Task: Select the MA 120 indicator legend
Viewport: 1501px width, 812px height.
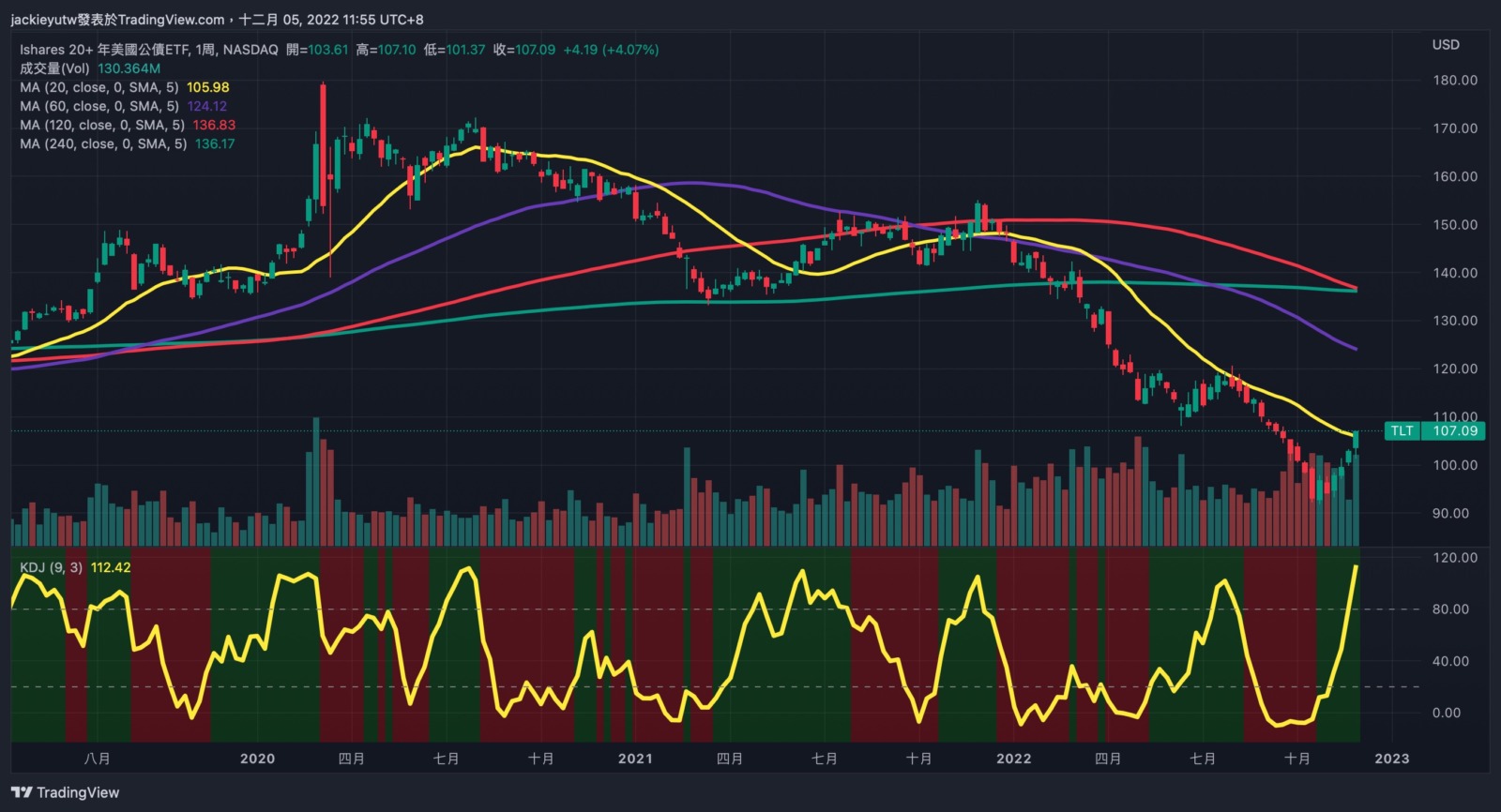Action: click(102, 125)
